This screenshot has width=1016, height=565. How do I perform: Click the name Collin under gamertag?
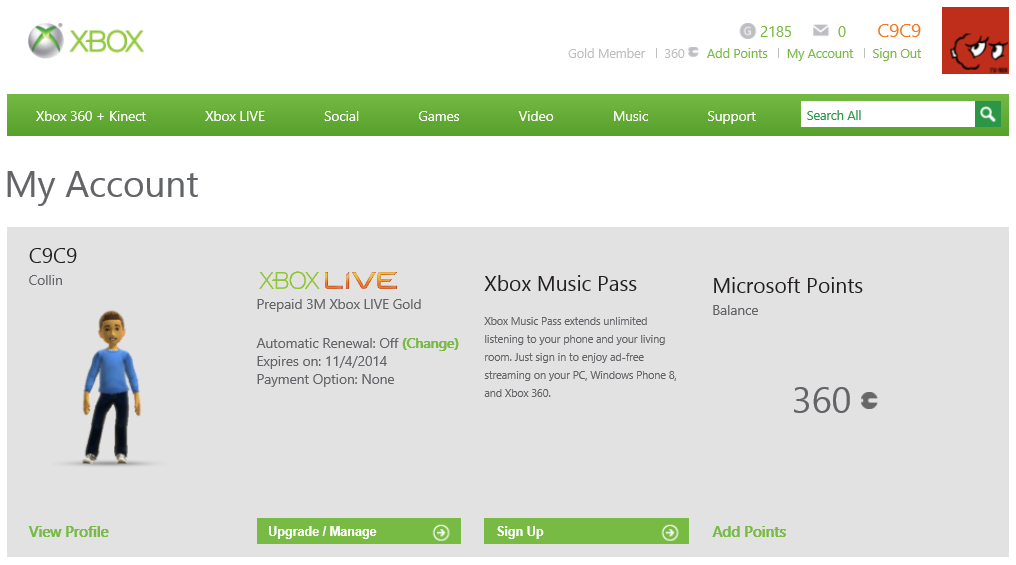pos(45,280)
